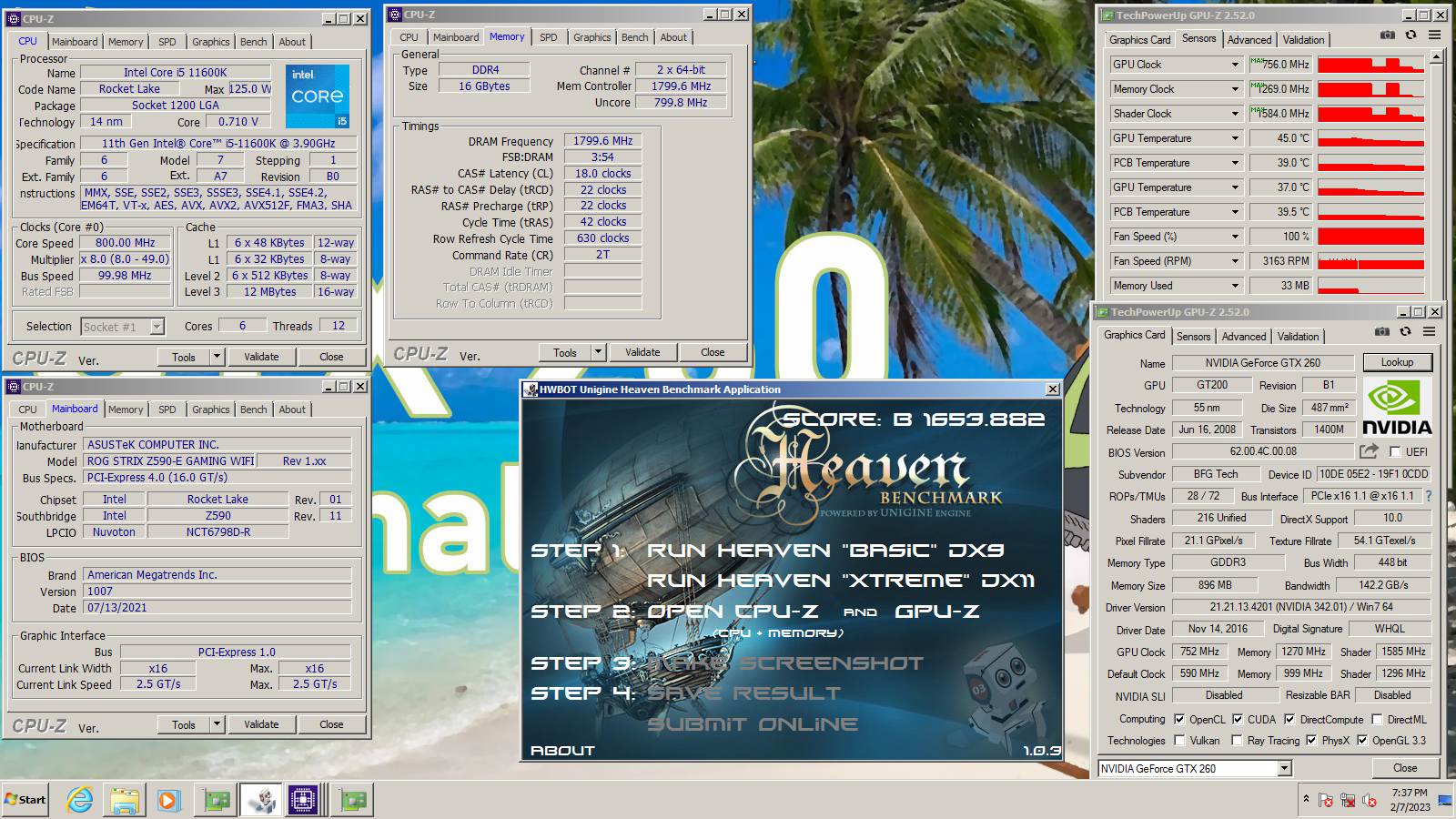Open Internet Explorer from the taskbar
Image resolution: width=1456 pixels, height=819 pixels.
80,800
